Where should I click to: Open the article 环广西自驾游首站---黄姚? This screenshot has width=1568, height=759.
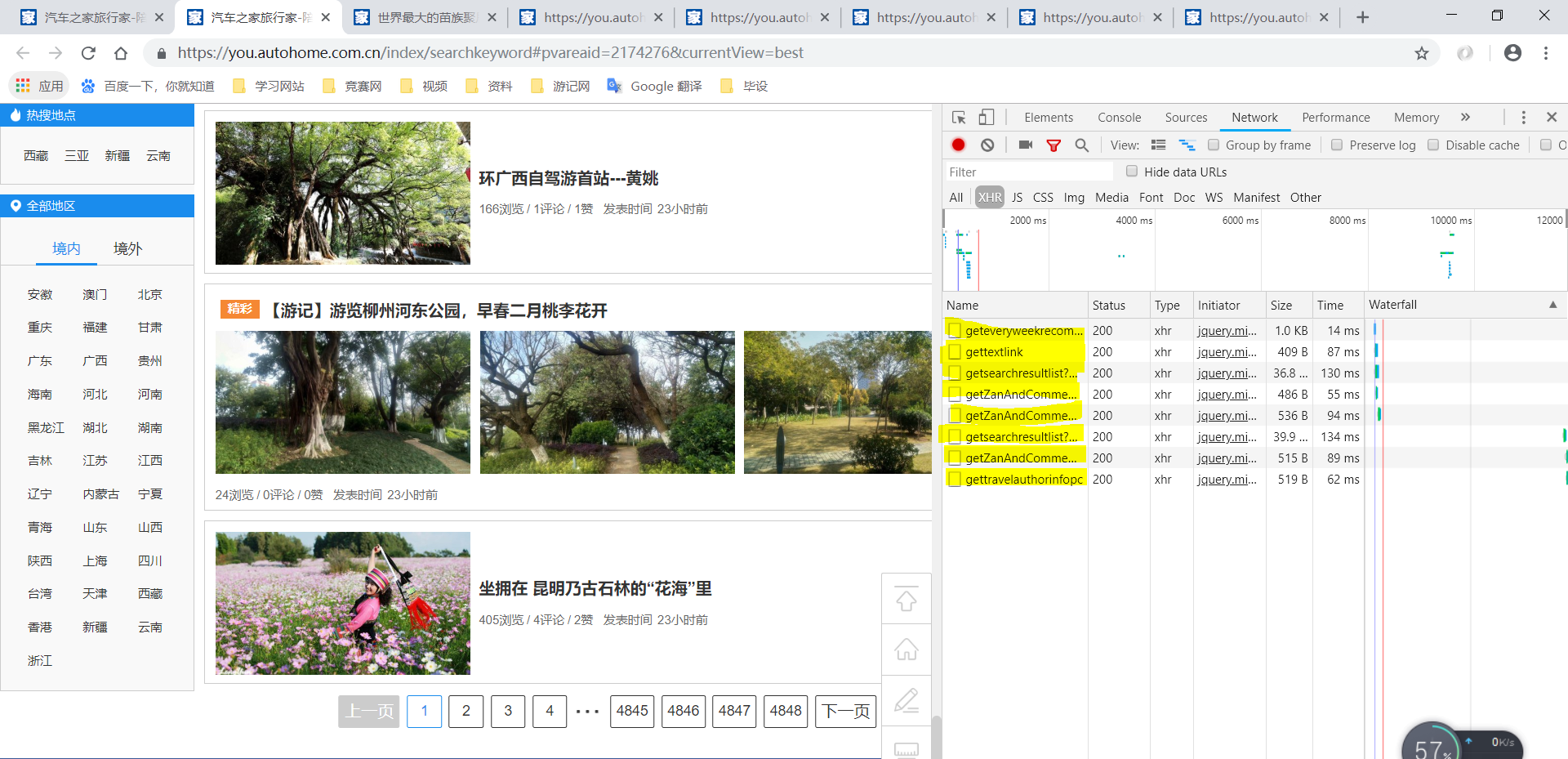click(x=568, y=178)
